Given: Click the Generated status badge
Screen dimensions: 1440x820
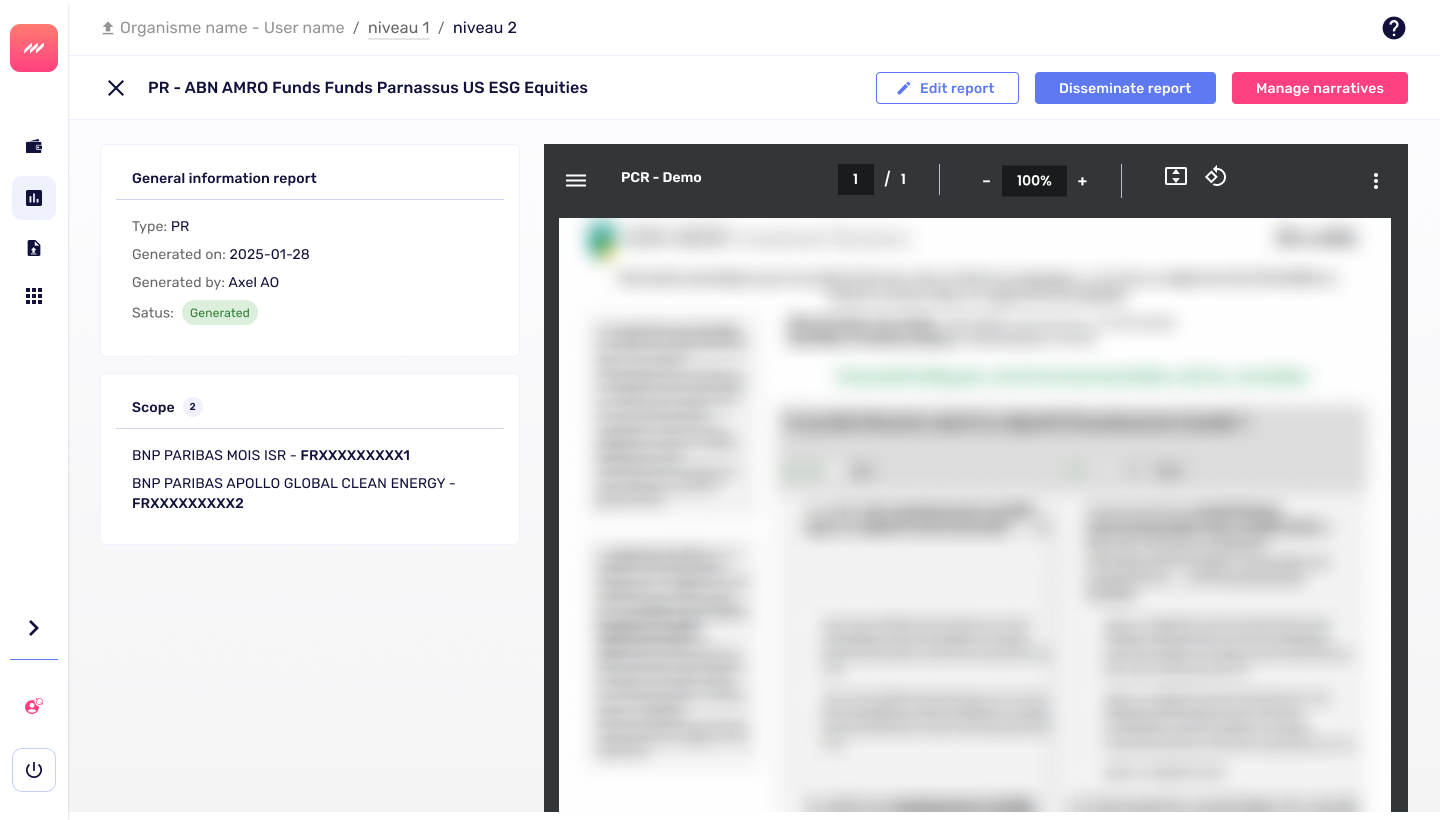Looking at the screenshot, I should point(220,313).
